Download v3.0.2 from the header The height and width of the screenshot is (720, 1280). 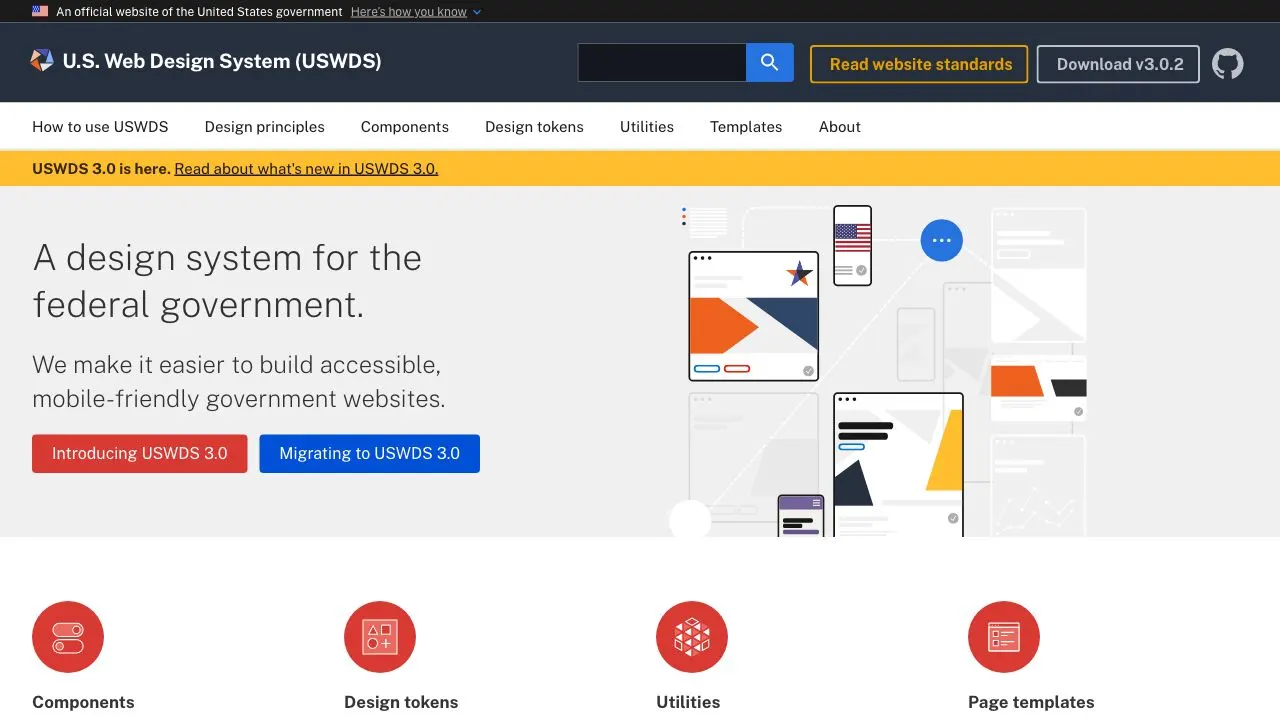(x=1119, y=64)
